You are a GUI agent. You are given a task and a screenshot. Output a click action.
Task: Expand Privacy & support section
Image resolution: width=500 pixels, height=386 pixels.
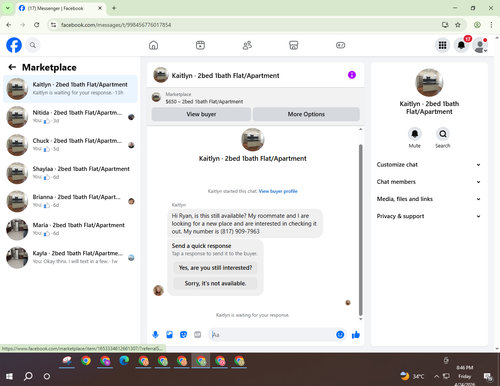429,216
